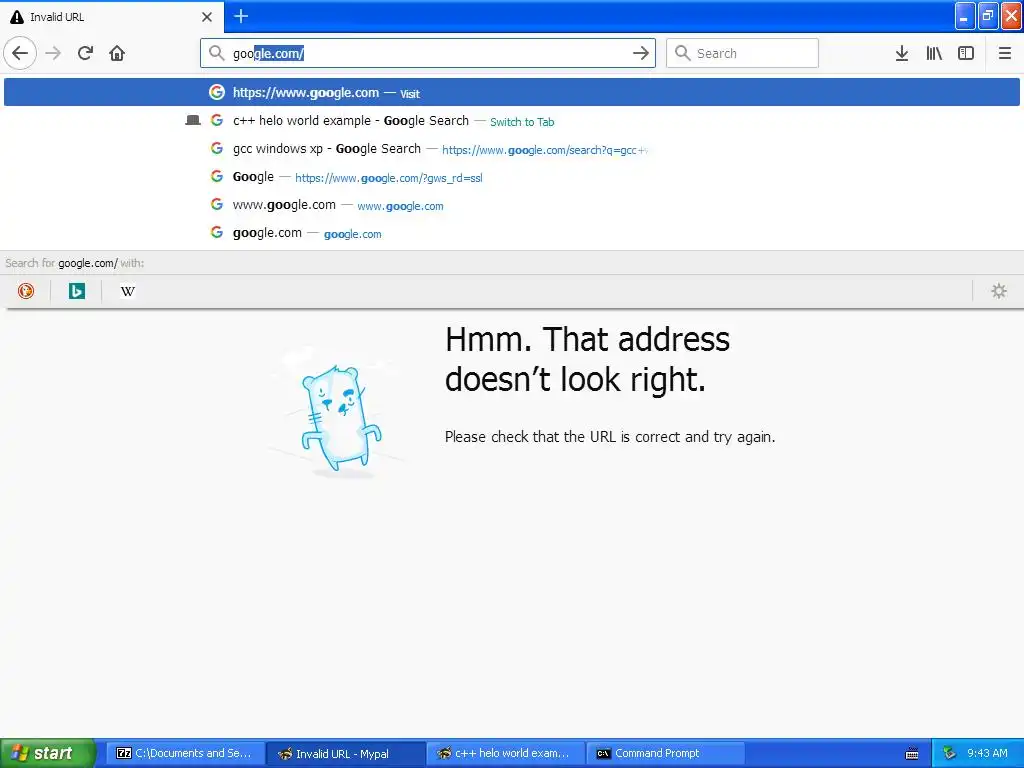The height and width of the screenshot is (768, 1024).
Task: Click the system tray network icon
Action: pyautogui.click(x=949, y=753)
